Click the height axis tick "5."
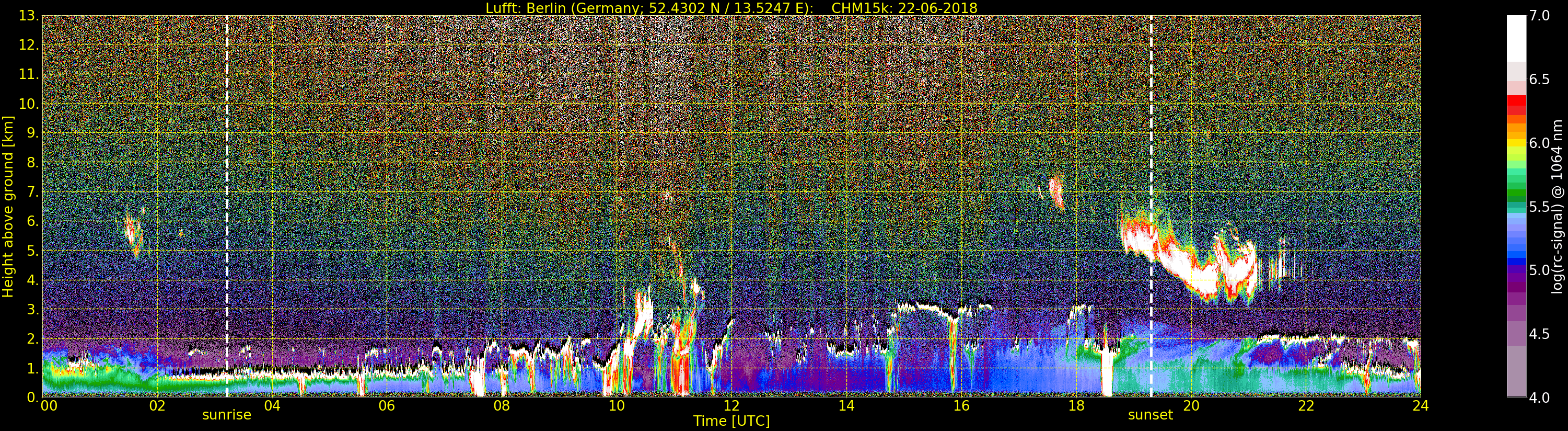 click(33, 251)
